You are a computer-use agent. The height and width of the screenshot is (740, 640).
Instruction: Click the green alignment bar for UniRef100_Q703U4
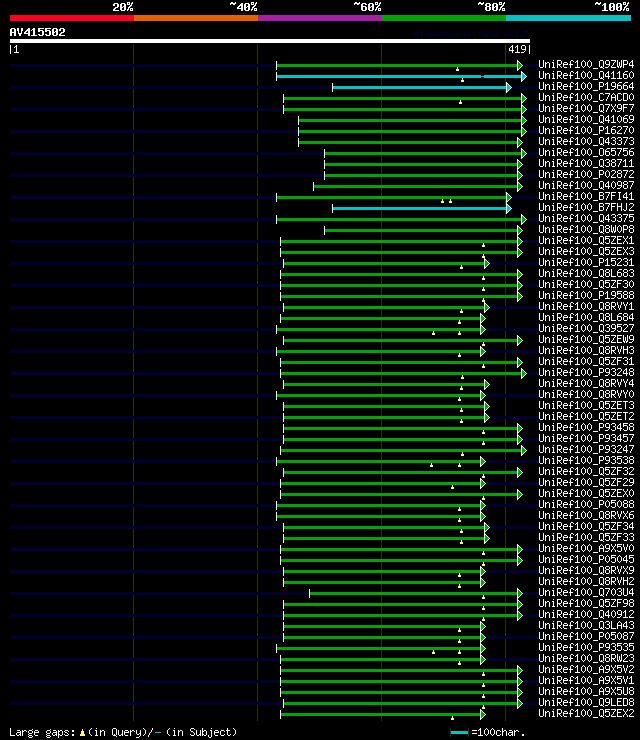click(416, 593)
